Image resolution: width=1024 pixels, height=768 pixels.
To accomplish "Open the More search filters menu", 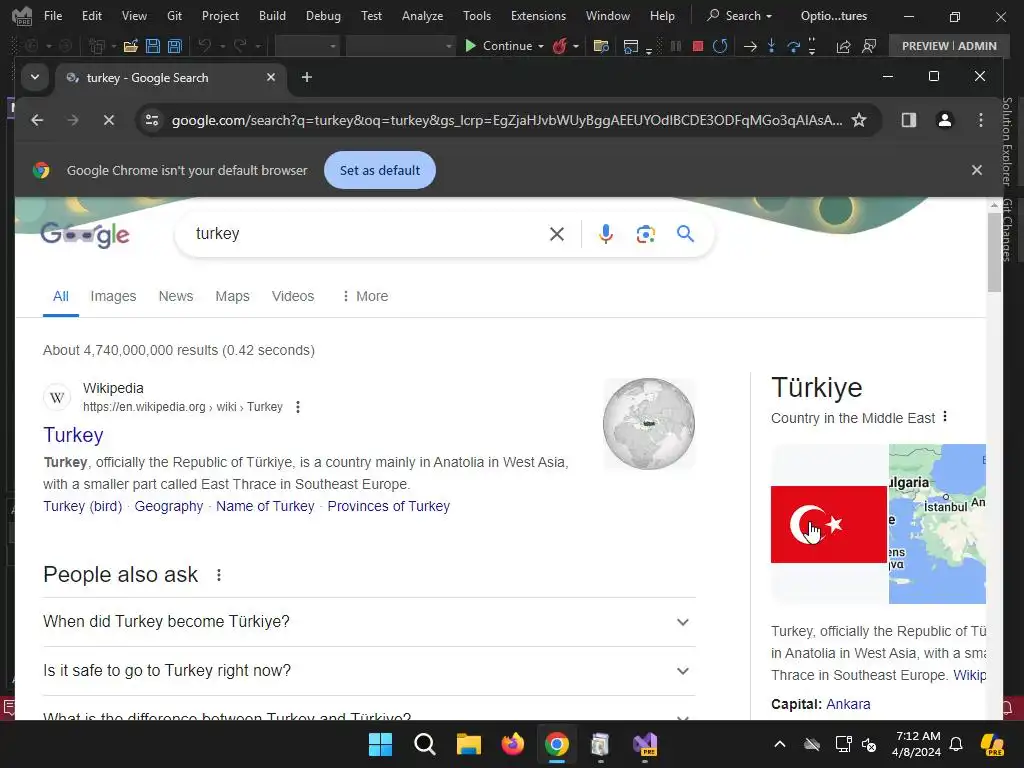I will click(365, 296).
